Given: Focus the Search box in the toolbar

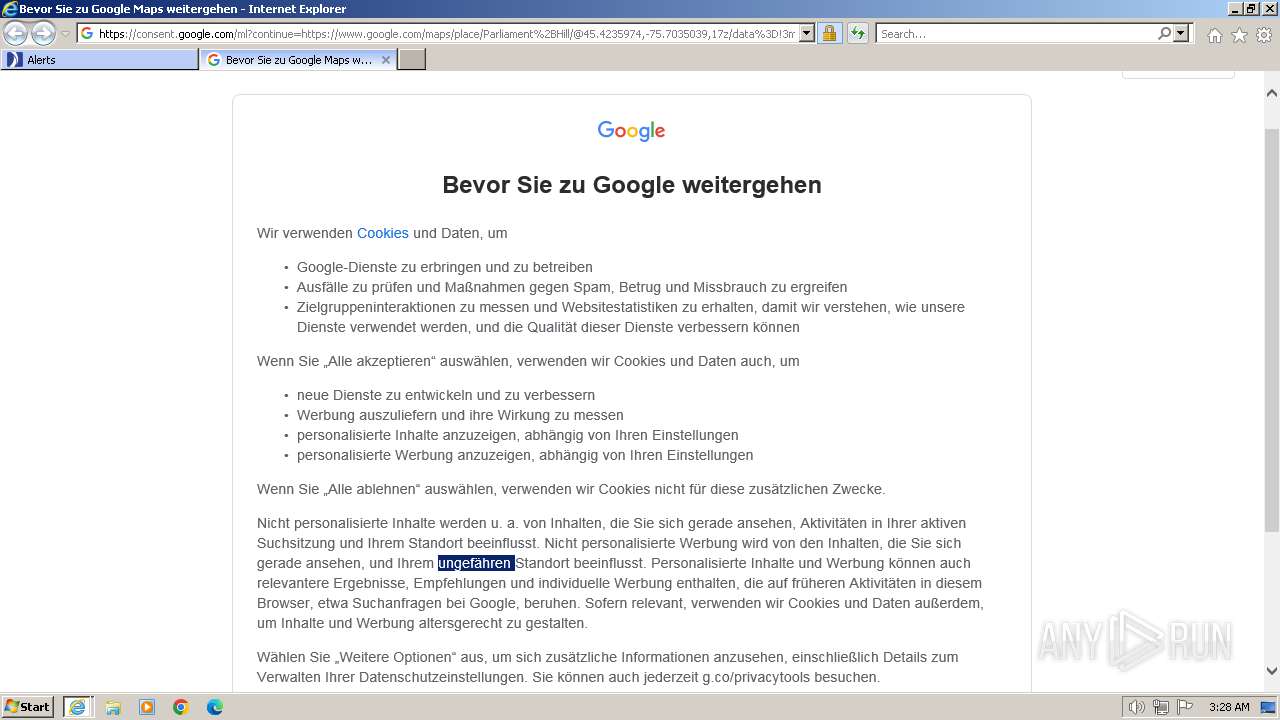Looking at the screenshot, I should tap(1016, 34).
